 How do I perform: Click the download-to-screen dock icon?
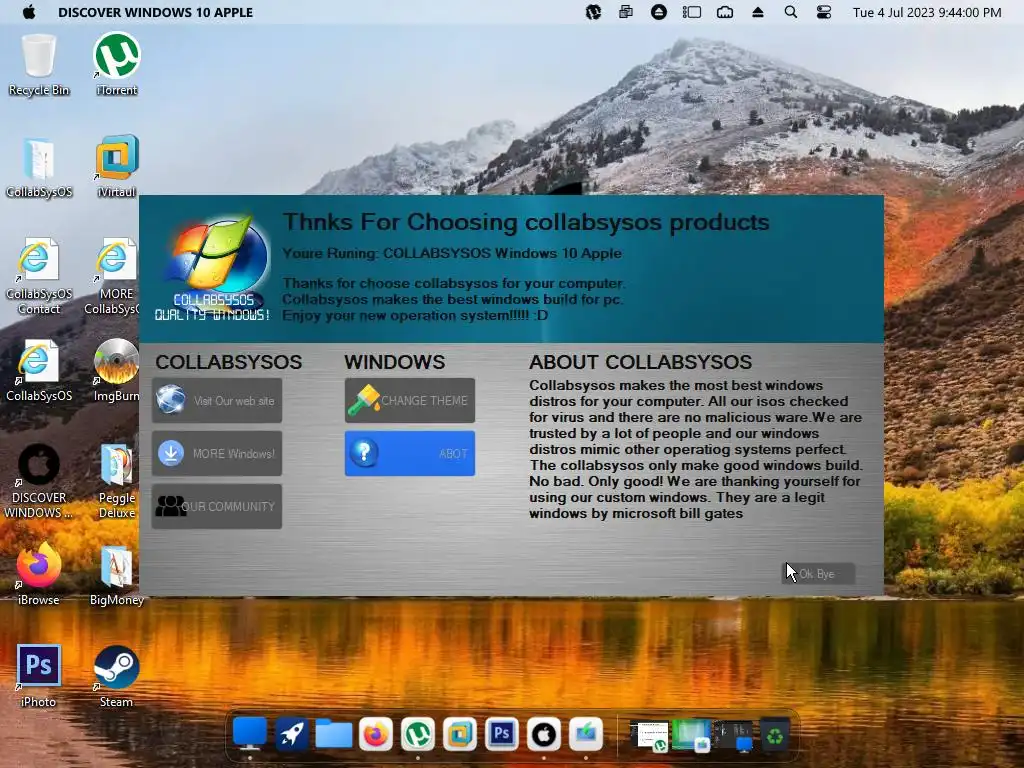click(x=586, y=734)
